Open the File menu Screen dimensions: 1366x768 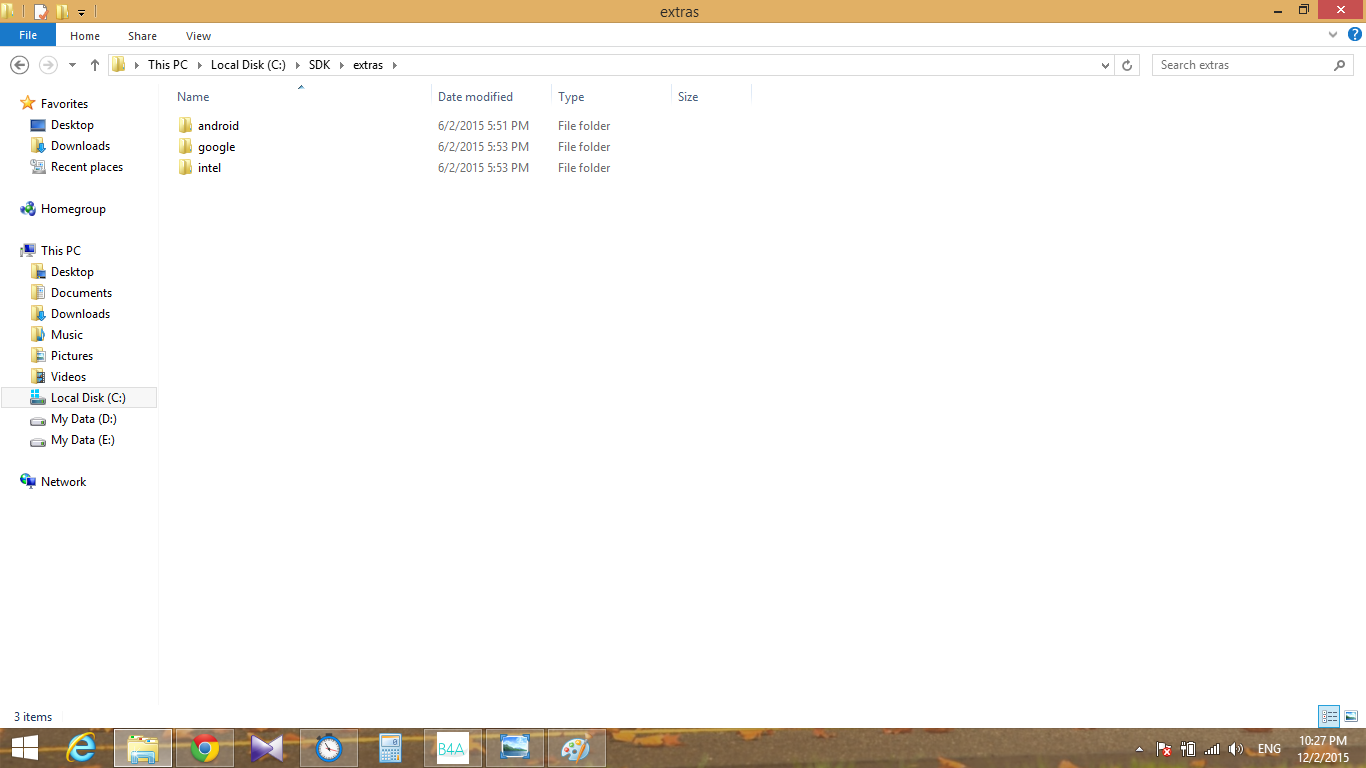pos(28,35)
